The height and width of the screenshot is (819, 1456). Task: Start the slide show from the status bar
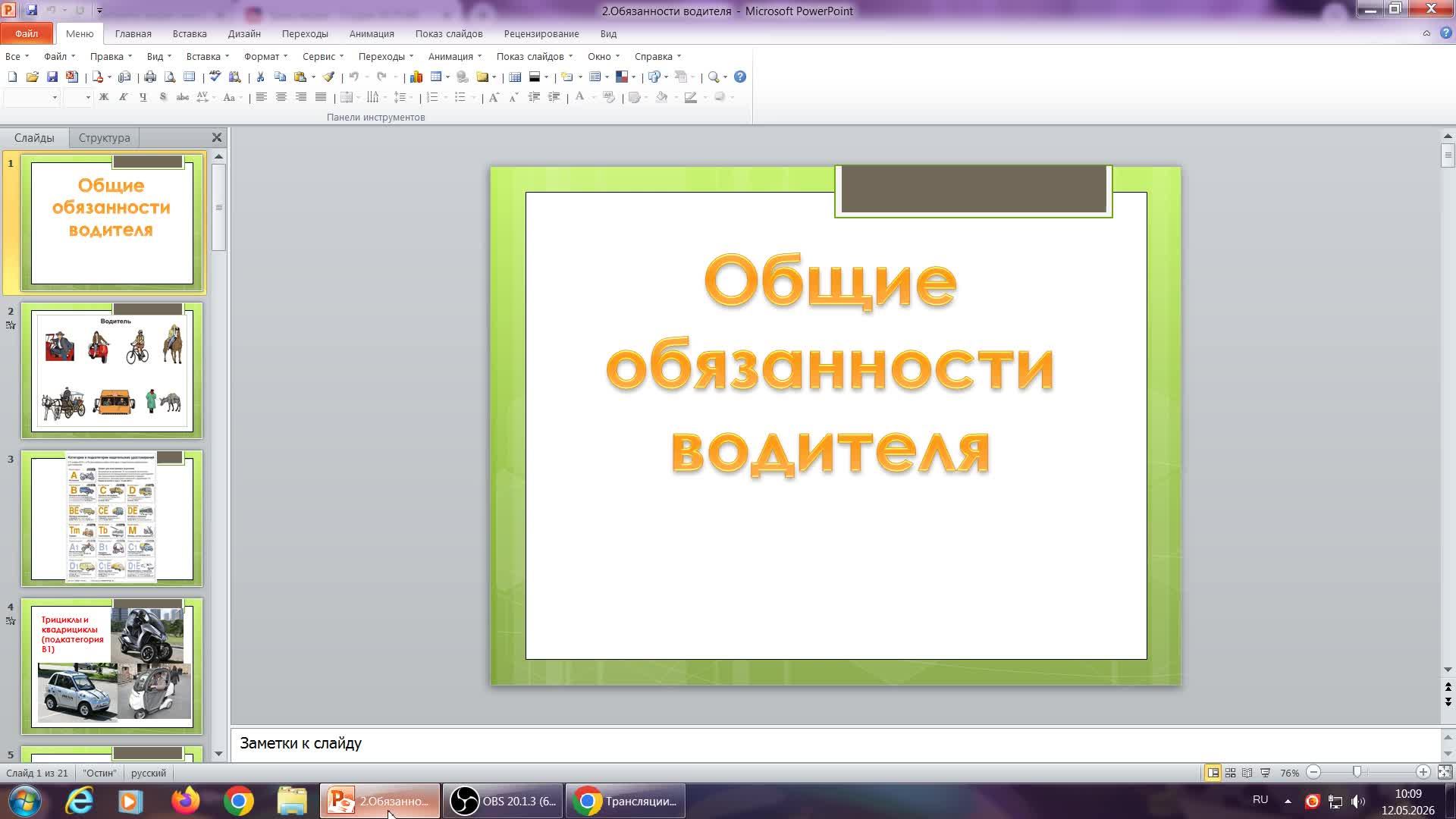1265,773
